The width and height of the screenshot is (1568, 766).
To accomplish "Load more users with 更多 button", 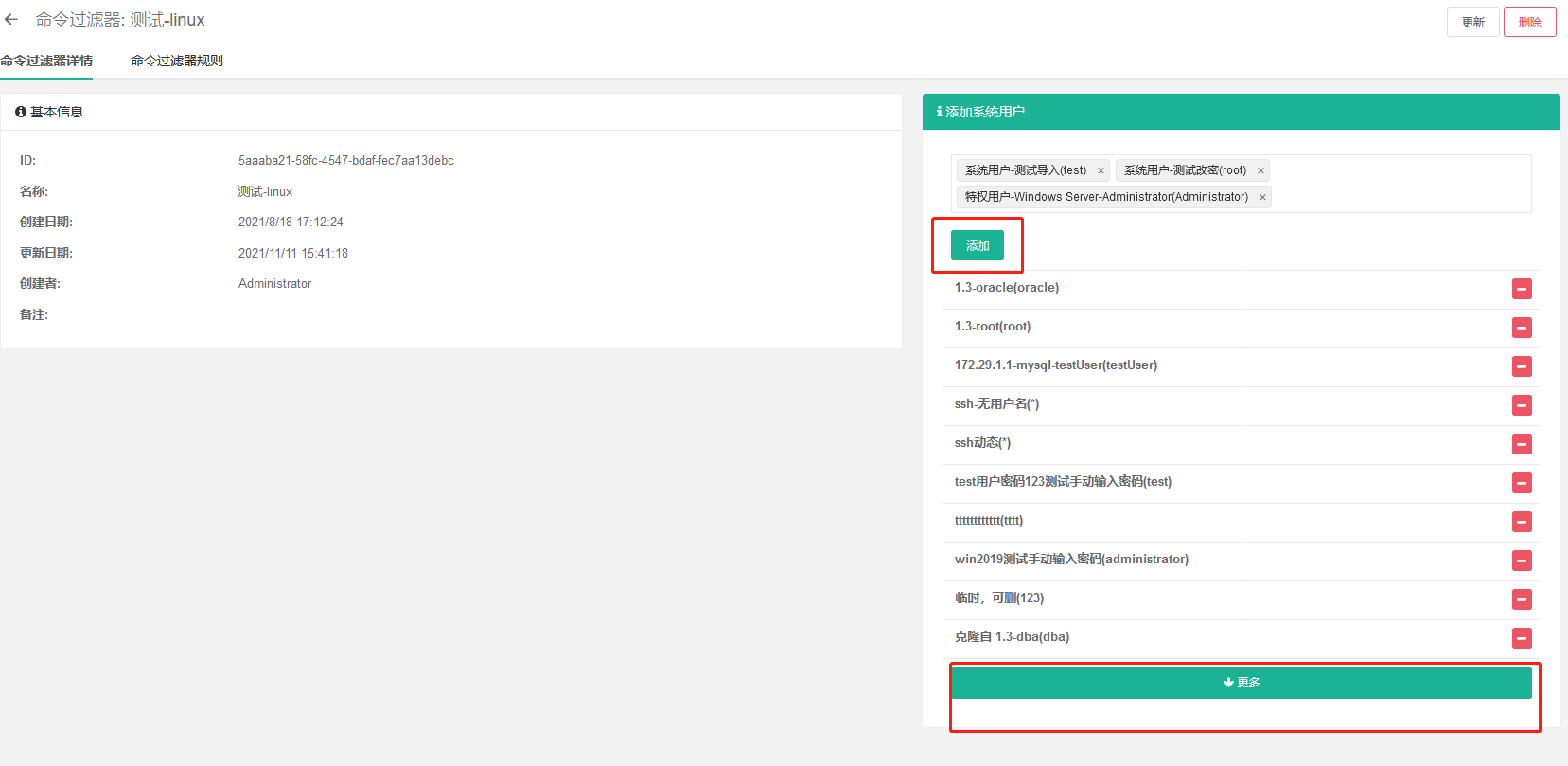I will tap(1242, 683).
